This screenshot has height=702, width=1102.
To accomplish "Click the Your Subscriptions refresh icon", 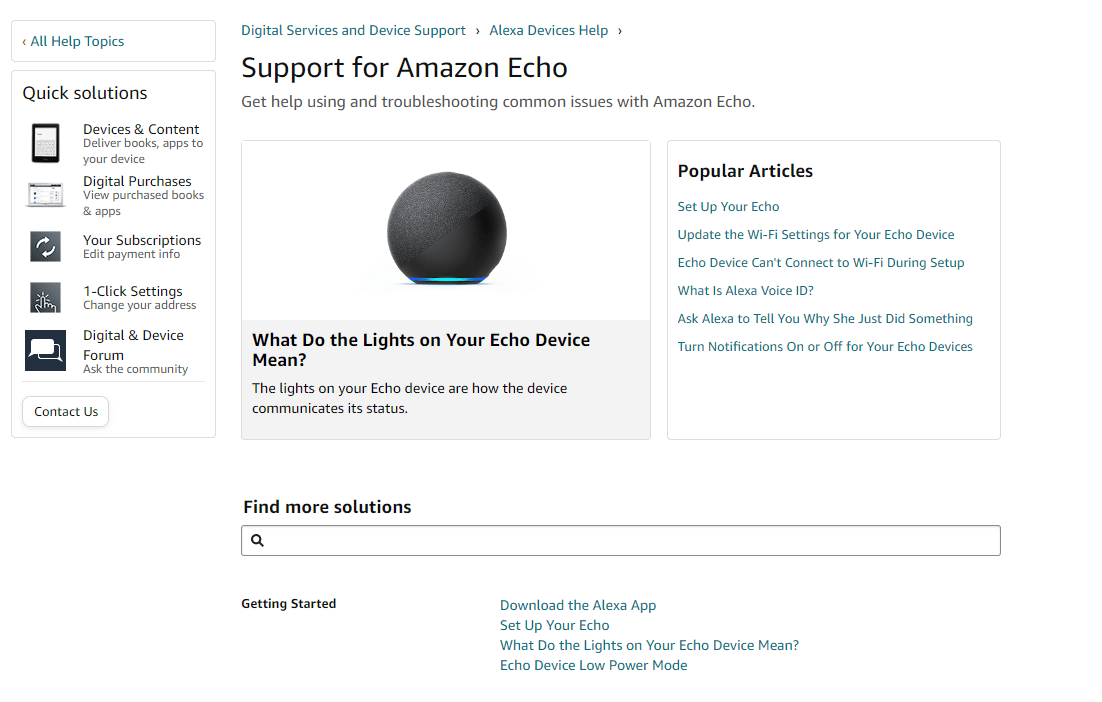I will (45, 246).
